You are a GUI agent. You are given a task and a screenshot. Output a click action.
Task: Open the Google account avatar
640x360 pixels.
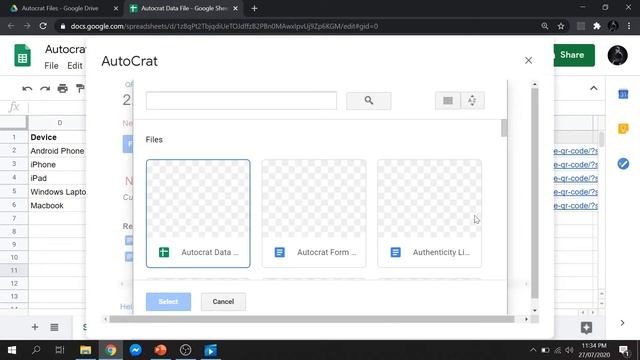pyautogui.click(x=617, y=55)
